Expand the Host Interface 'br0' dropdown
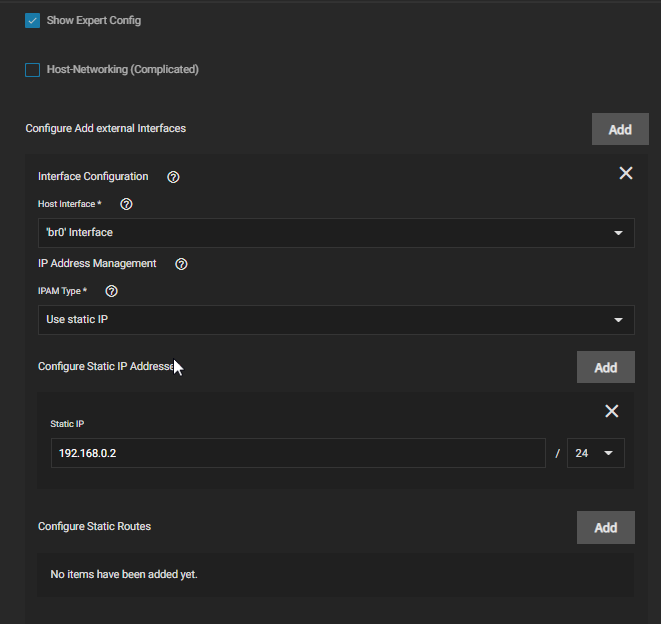661x624 pixels. click(x=335, y=233)
